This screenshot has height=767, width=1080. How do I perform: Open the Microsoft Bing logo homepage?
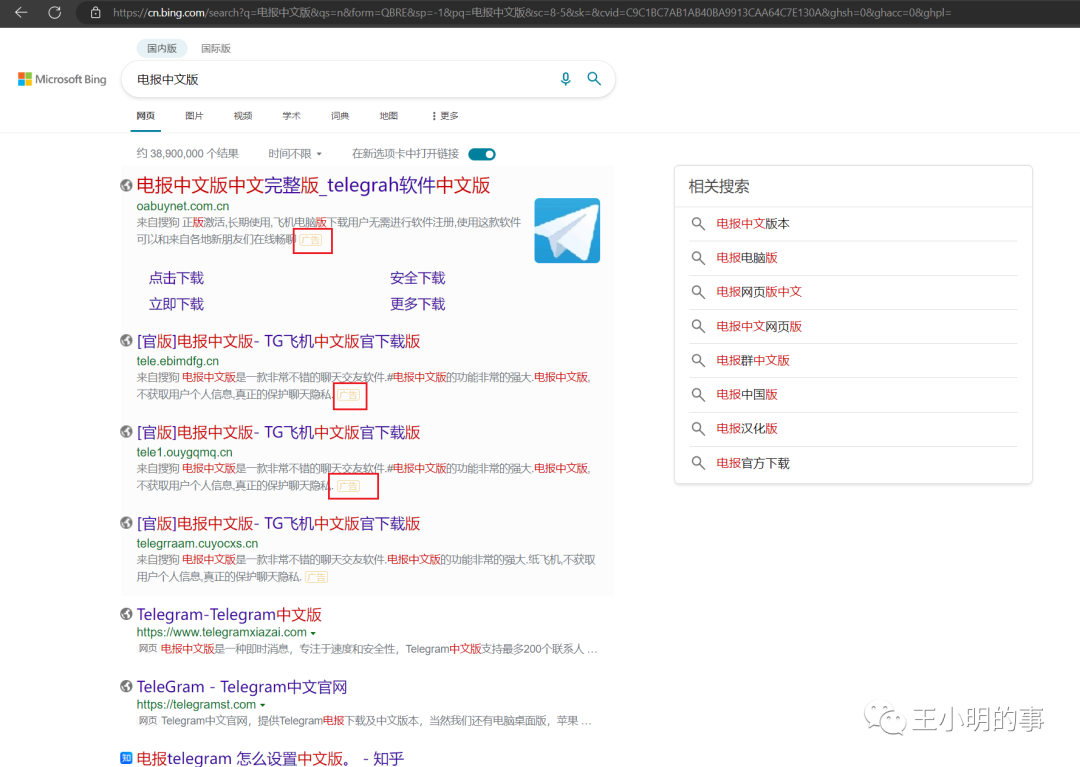[x=62, y=79]
